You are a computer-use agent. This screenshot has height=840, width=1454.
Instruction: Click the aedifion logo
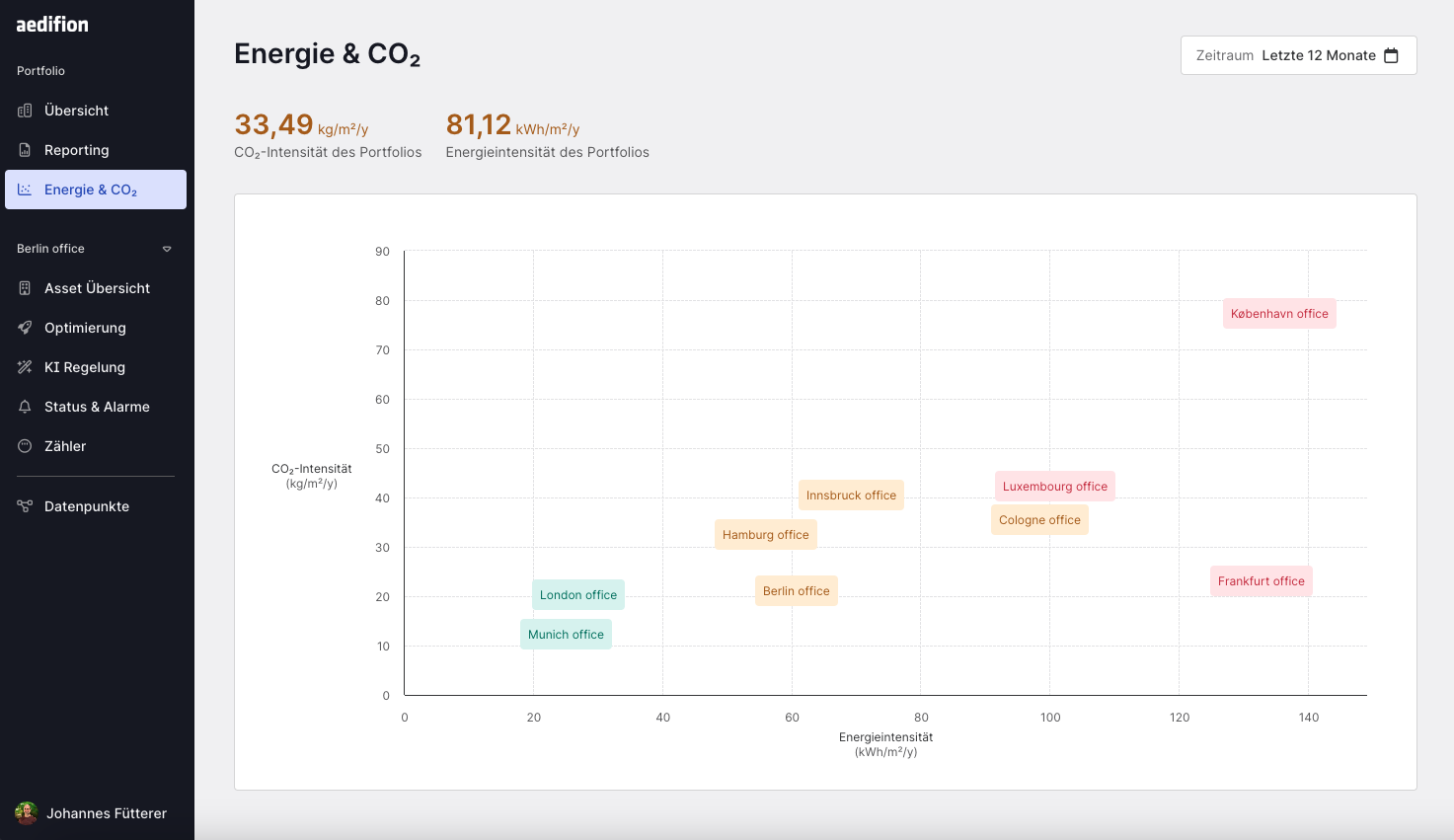[52, 25]
